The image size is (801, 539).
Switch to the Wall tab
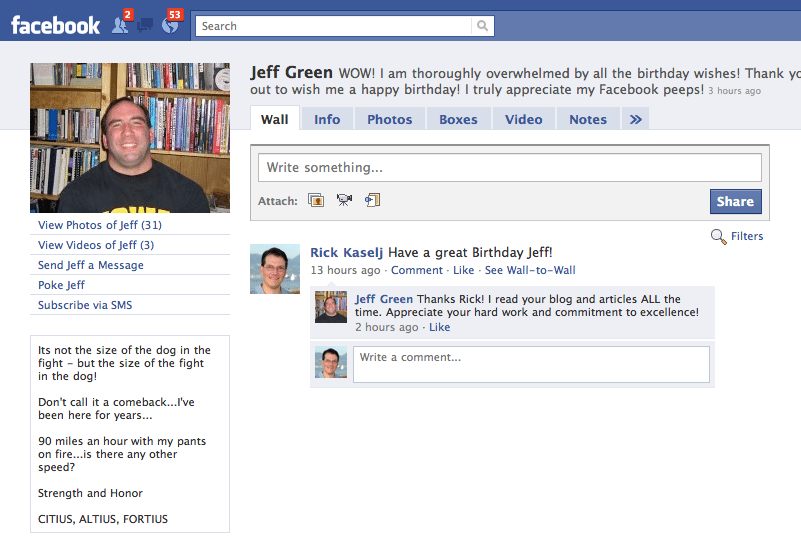tap(274, 120)
